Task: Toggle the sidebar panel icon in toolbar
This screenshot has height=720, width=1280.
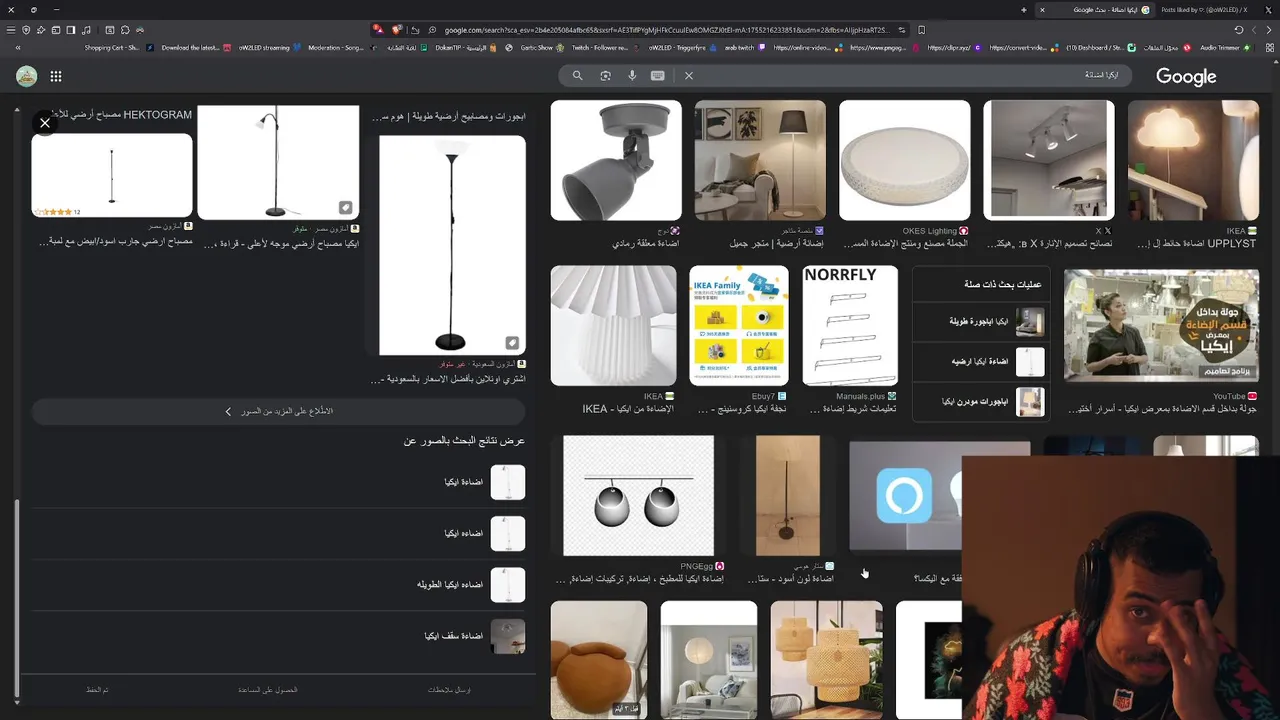Action: click(x=71, y=30)
